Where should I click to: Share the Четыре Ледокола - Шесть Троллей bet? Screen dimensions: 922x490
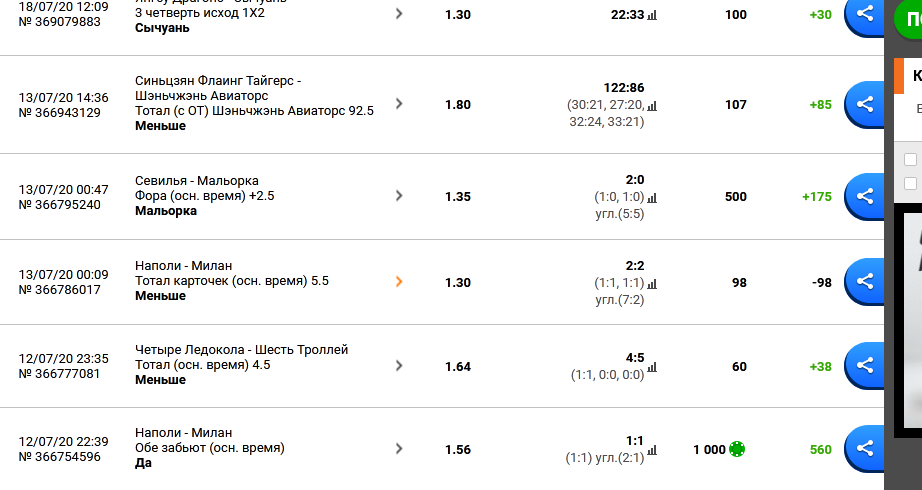(864, 365)
